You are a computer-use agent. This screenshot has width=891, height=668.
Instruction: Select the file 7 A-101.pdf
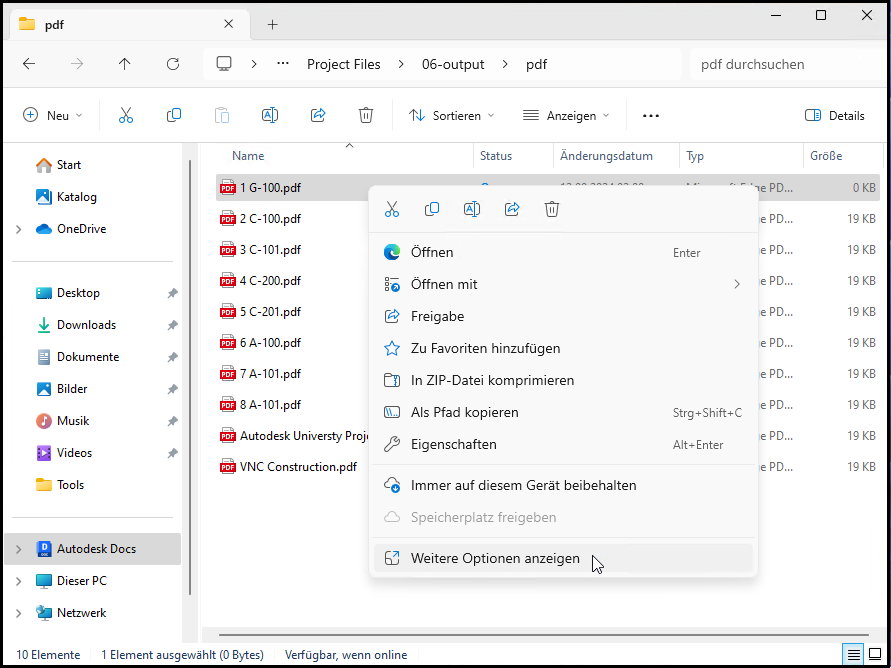[270, 374]
